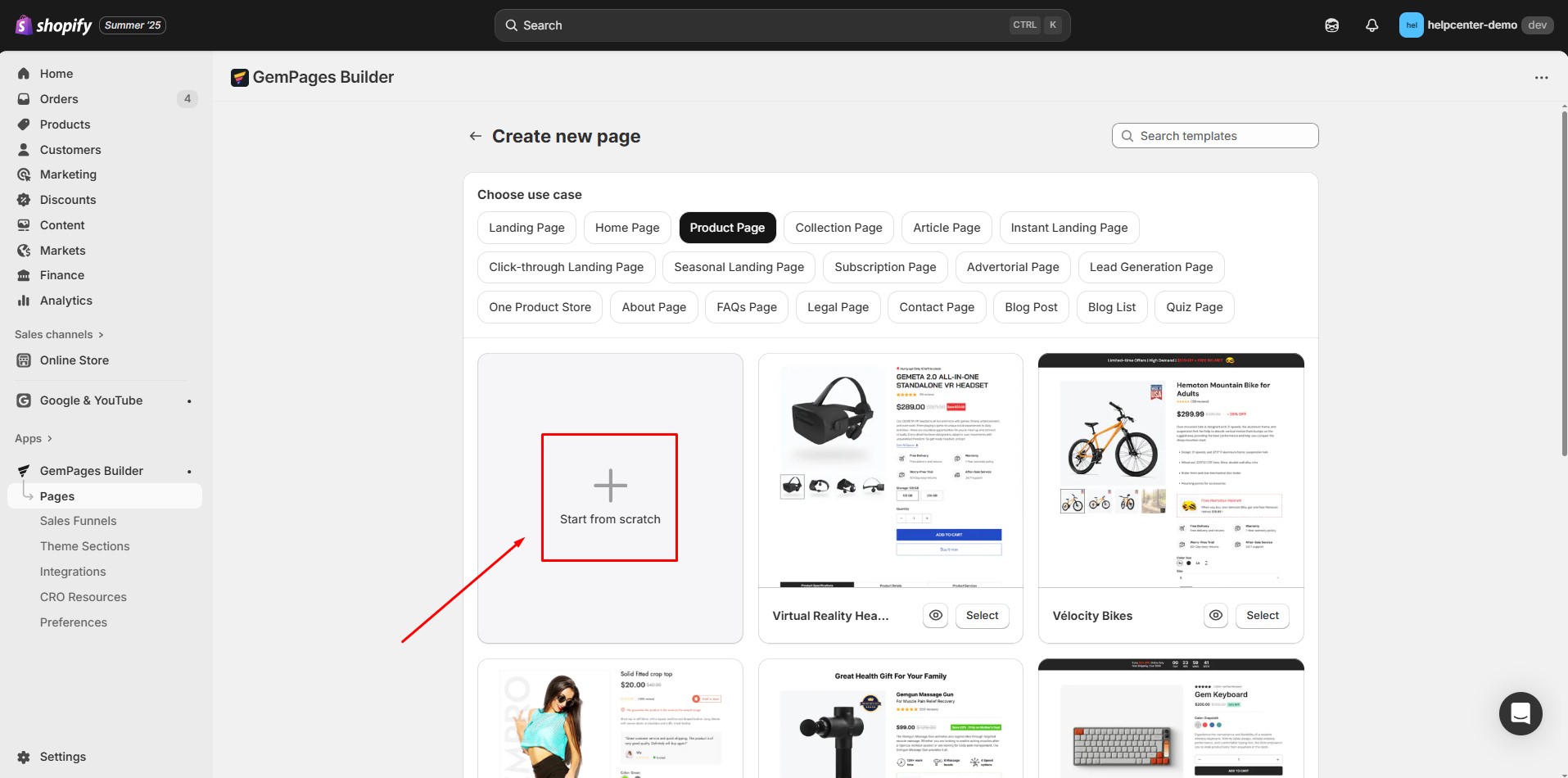
Task: Click the GemPages Builder logo in the header
Action: (x=238, y=77)
